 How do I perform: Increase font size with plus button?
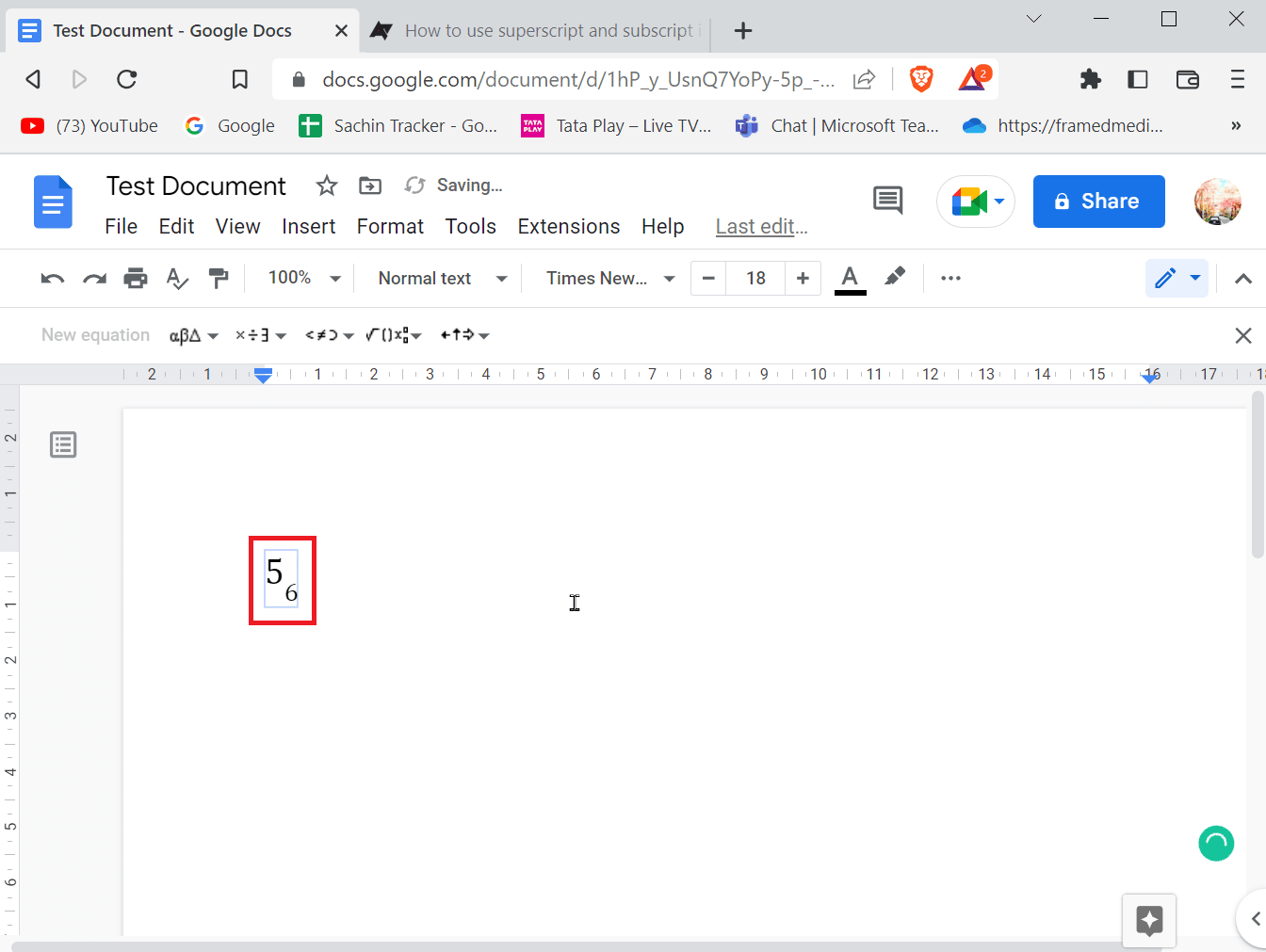[x=803, y=278]
